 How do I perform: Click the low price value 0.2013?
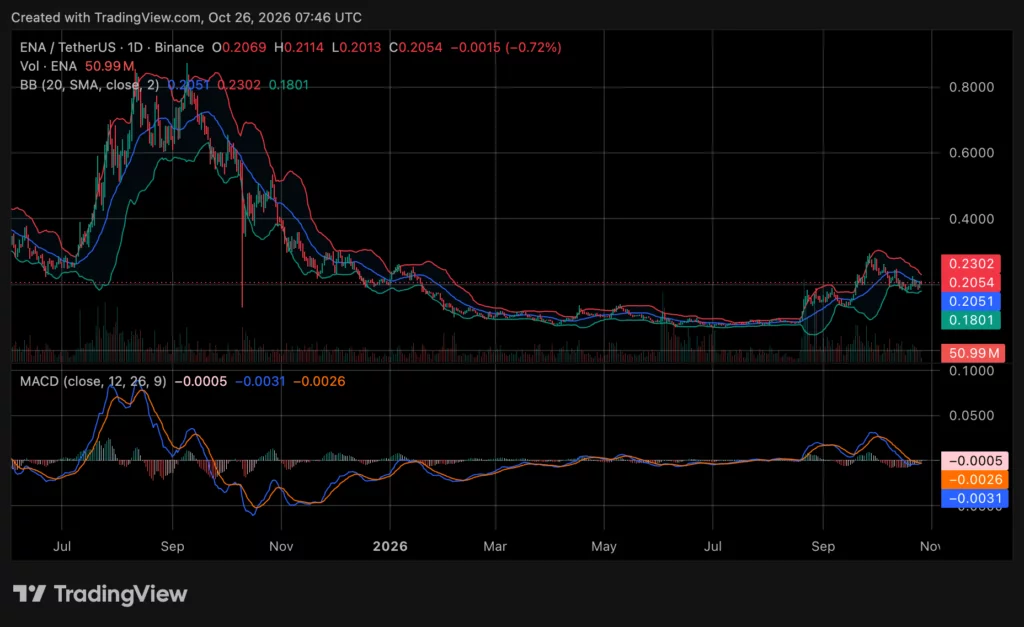tap(359, 47)
